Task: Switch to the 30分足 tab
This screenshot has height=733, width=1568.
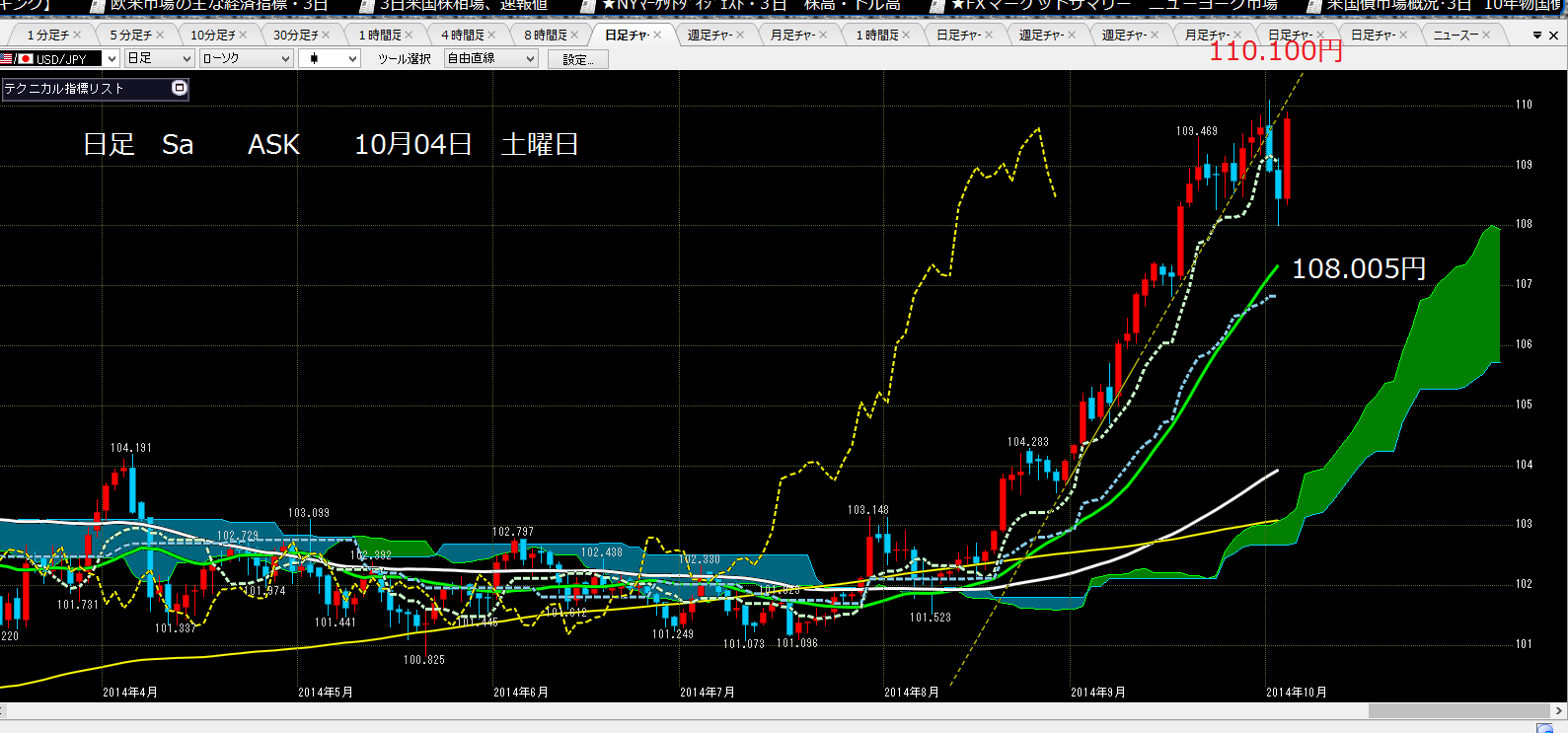Action: (296, 36)
